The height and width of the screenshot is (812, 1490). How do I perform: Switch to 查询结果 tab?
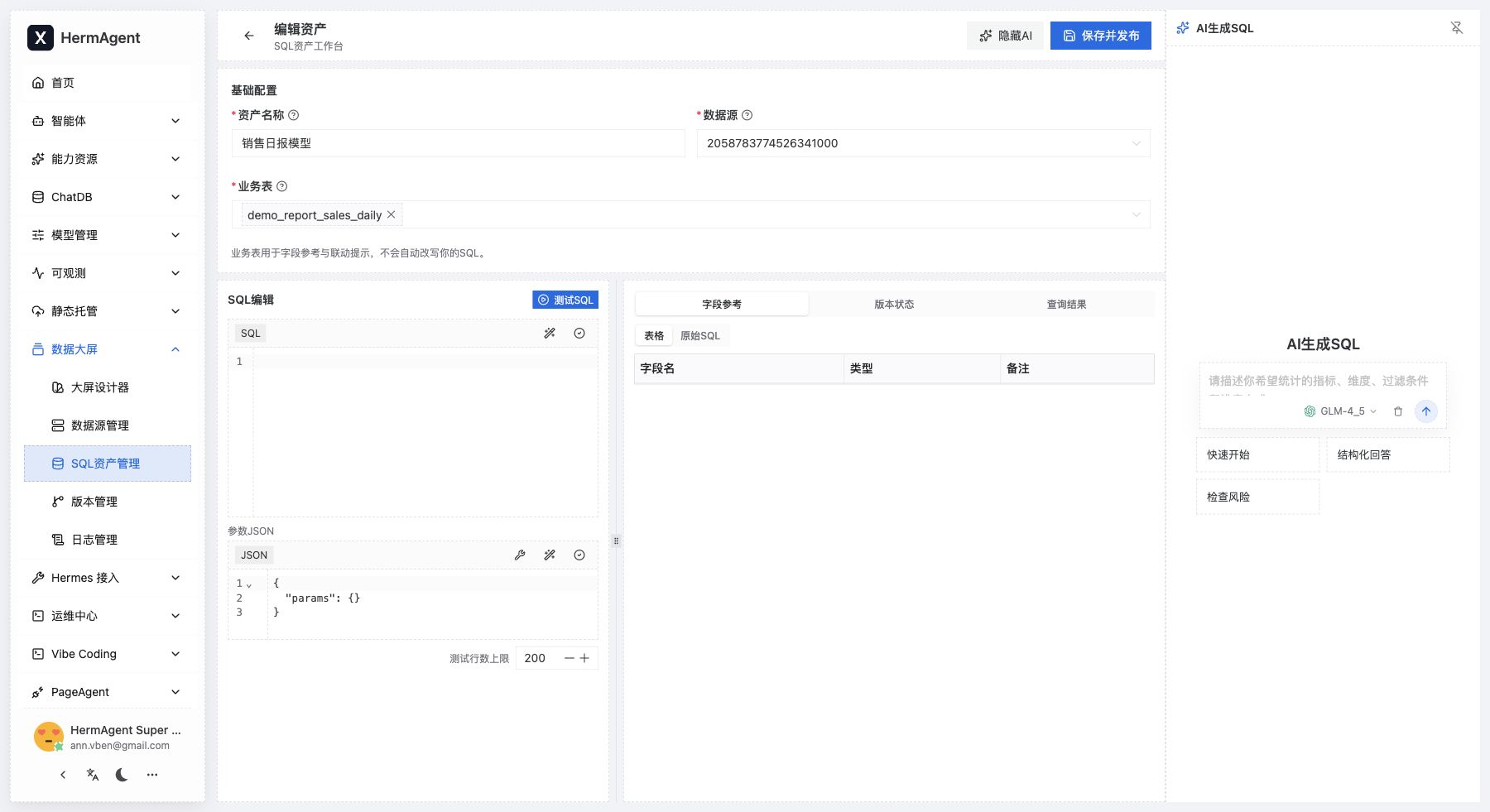(1066, 304)
